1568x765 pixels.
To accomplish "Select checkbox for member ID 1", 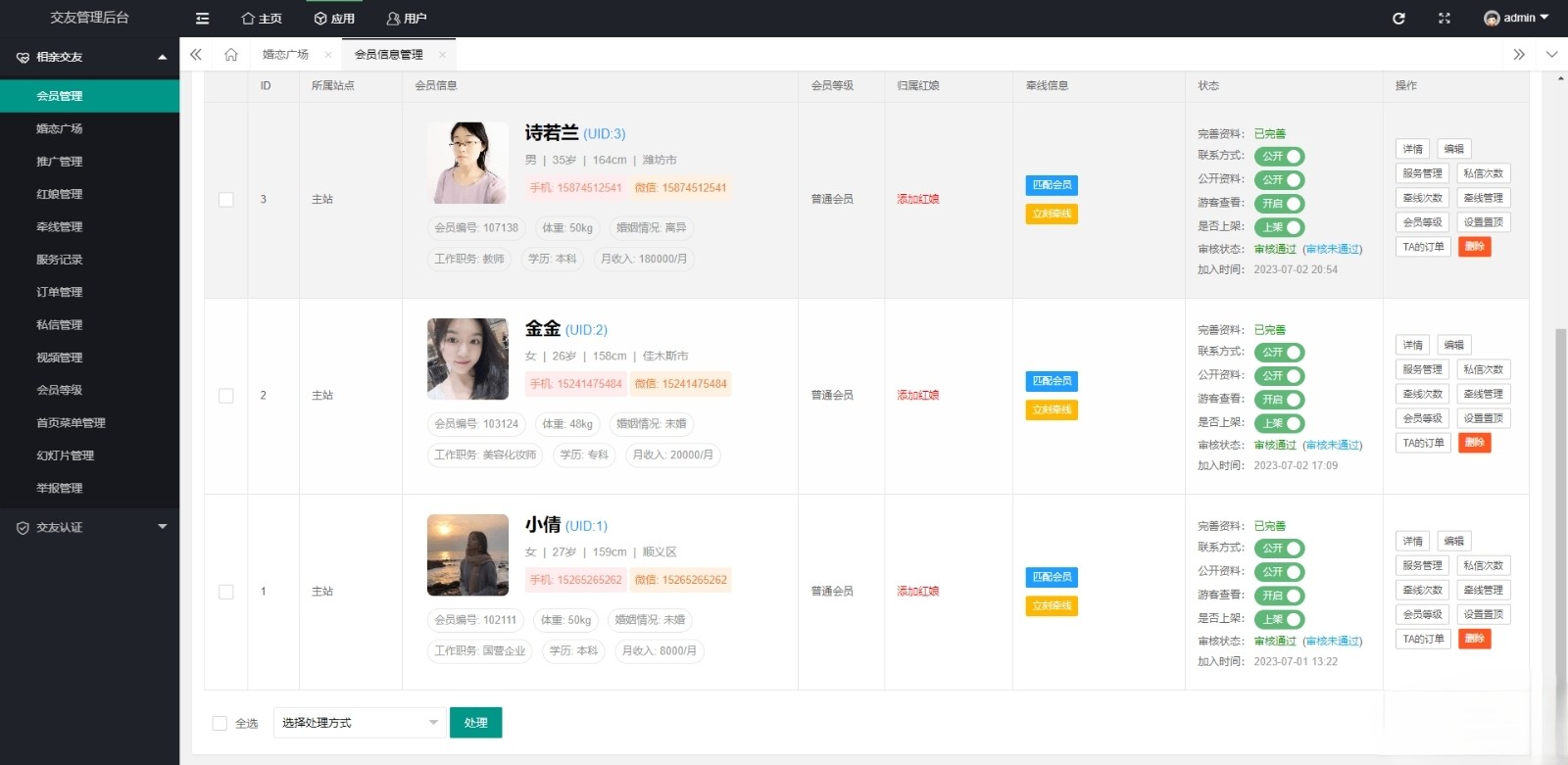I will (226, 592).
